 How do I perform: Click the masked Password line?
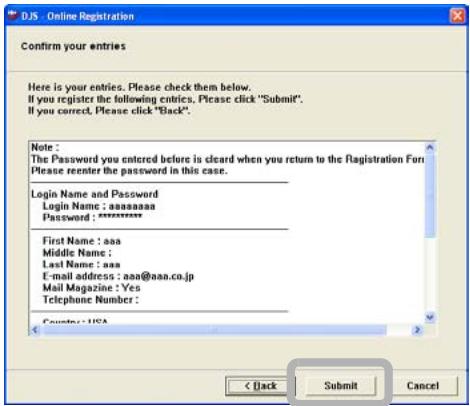(x=92, y=217)
